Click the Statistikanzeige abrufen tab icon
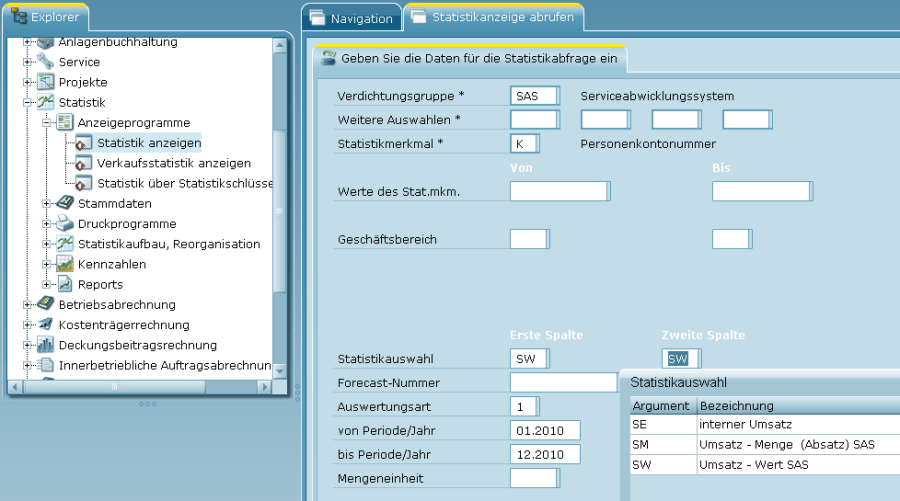900x501 pixels. point(418,17)
